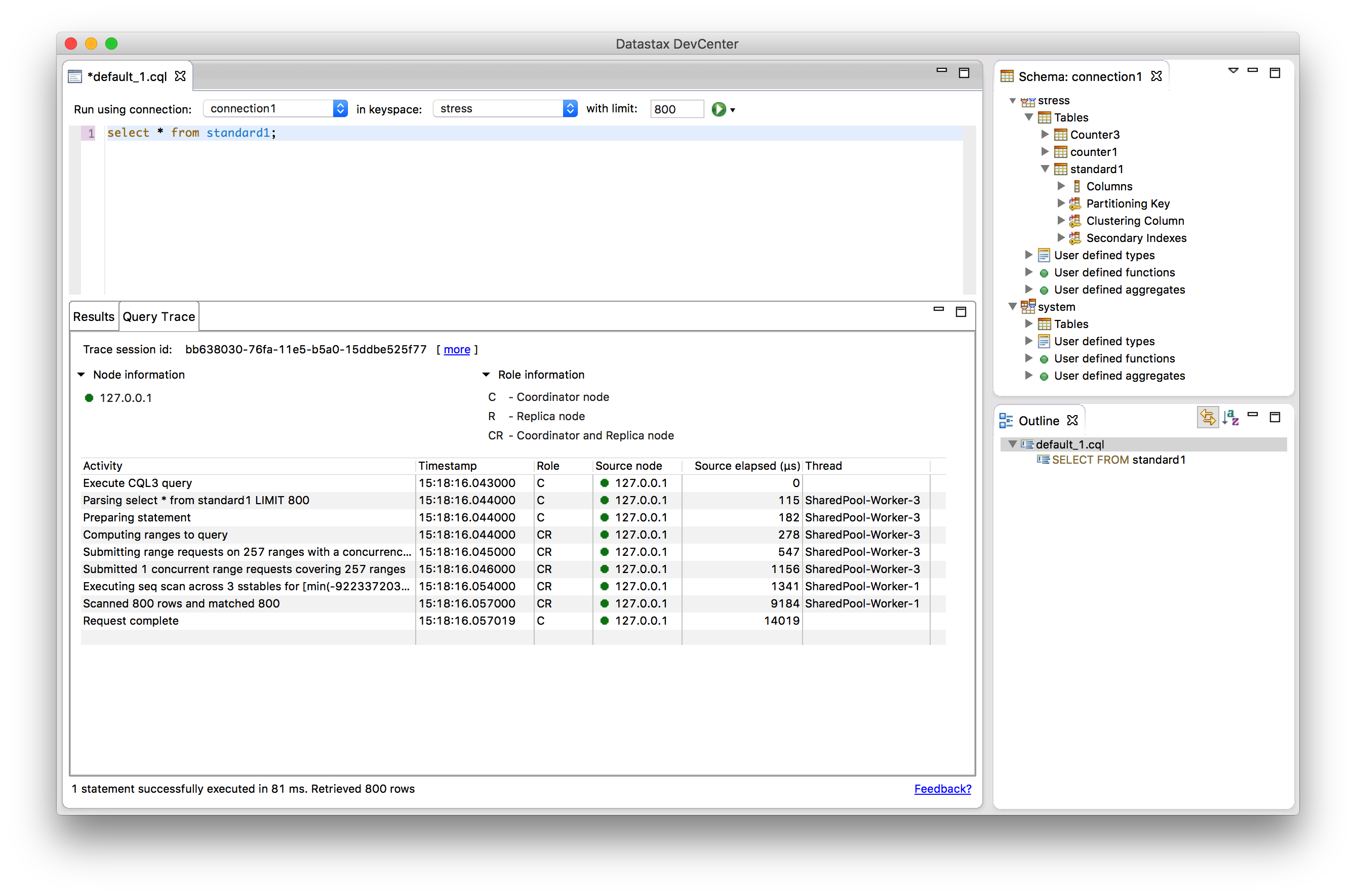The width and height of the screenshot is (1356, 896).
Task: Expand the Partitioning Key node
Action: (1061, 203)
